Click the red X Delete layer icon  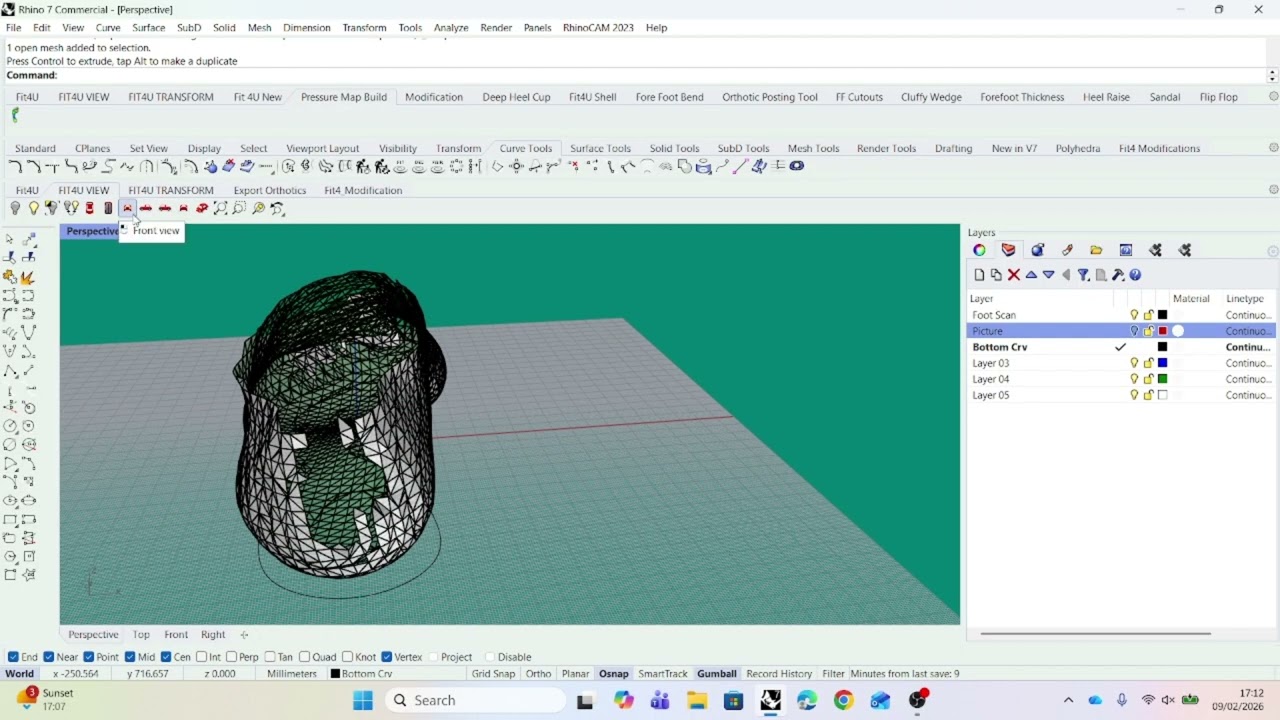(1013, 275)
